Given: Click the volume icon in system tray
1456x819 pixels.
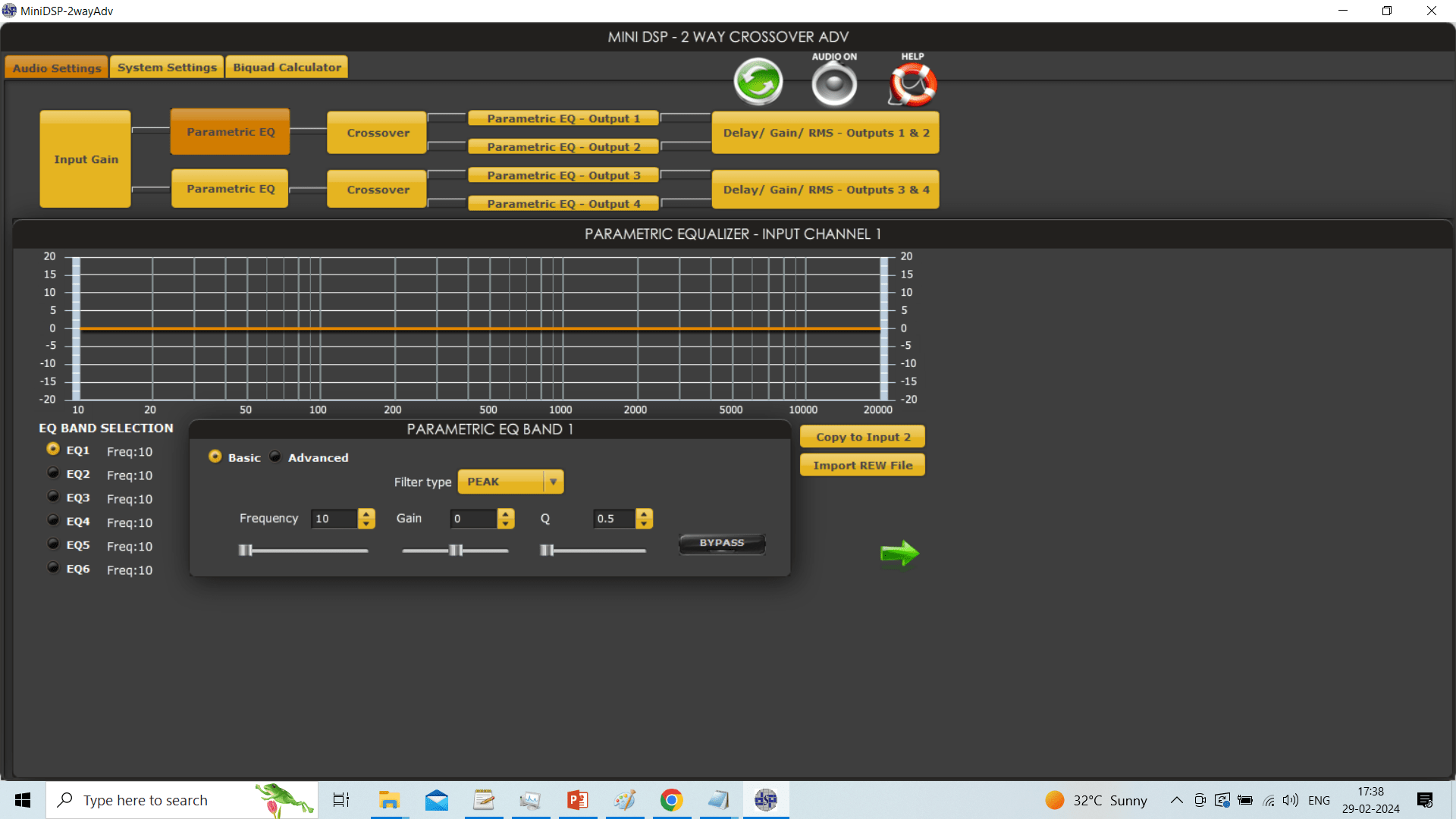Looking at the screenshot, I should (1291, 800).
